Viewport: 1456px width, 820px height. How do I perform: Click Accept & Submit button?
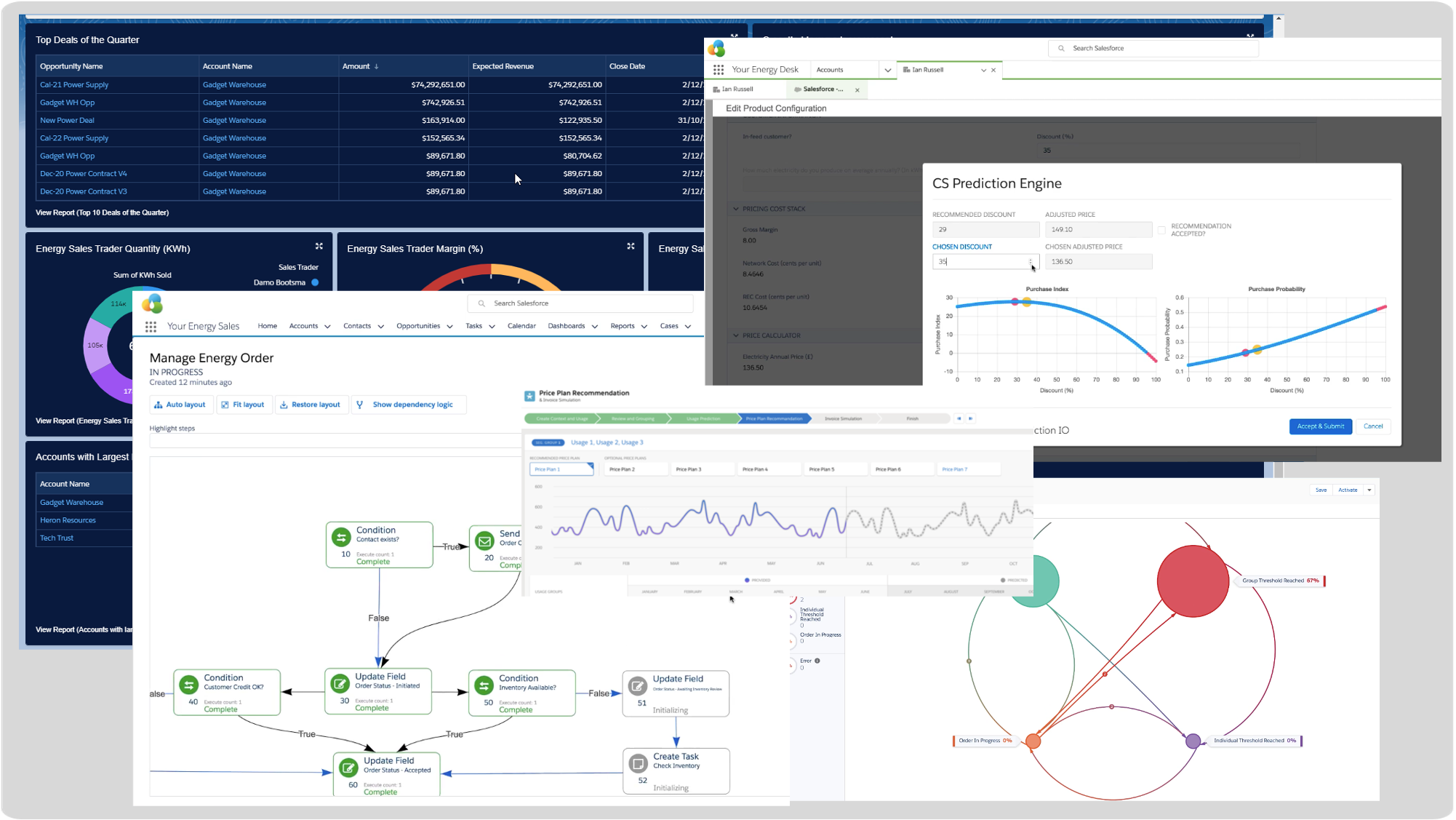1320,426
